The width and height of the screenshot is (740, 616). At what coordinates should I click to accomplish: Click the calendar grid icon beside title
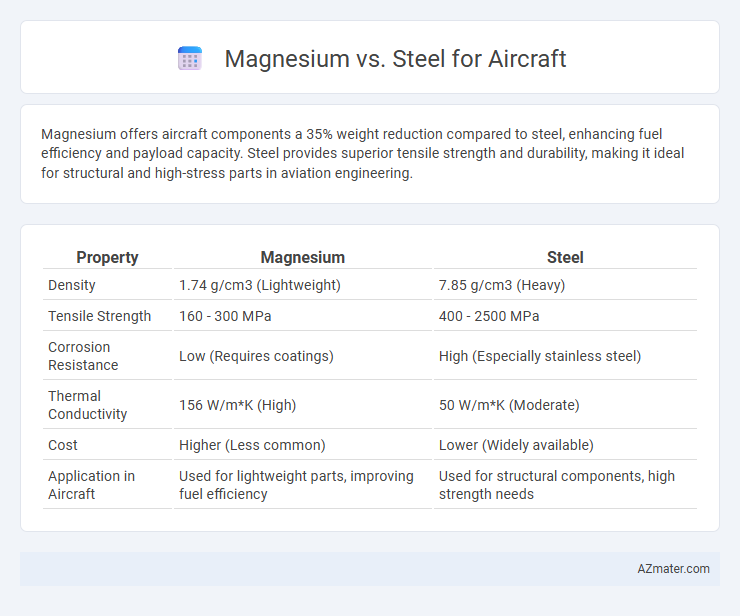click(190, 59)
